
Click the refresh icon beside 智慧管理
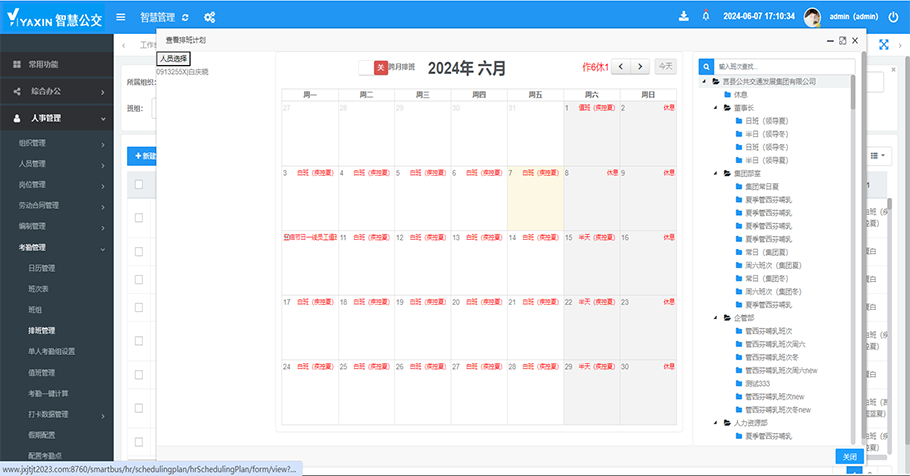point(185,17)
